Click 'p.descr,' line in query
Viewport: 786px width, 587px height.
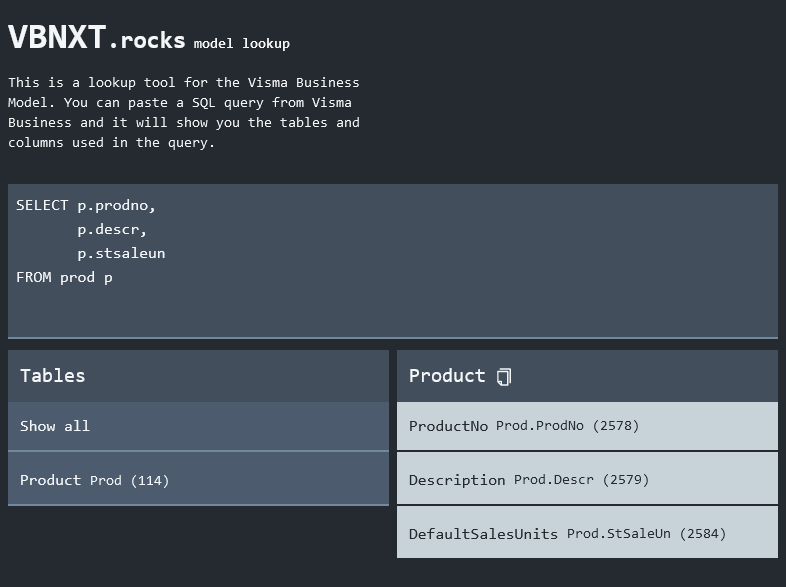(x=112, y=230)
